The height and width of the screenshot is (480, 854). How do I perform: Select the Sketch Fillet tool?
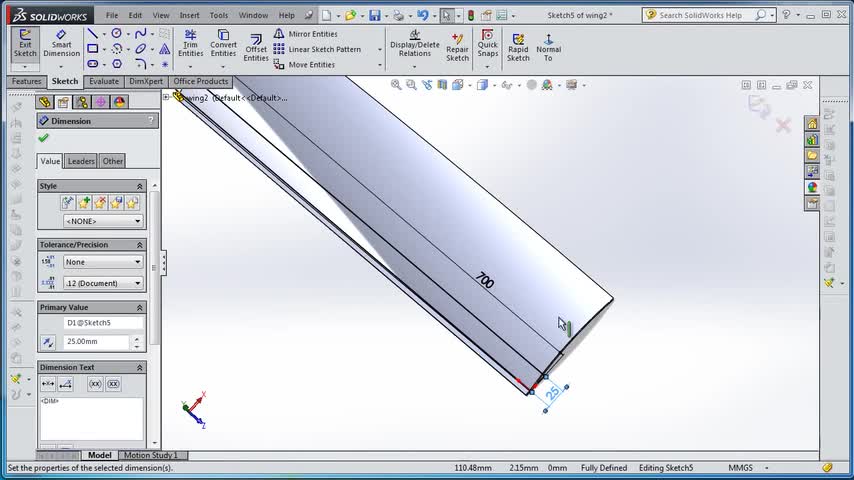(x=141, y=64)
